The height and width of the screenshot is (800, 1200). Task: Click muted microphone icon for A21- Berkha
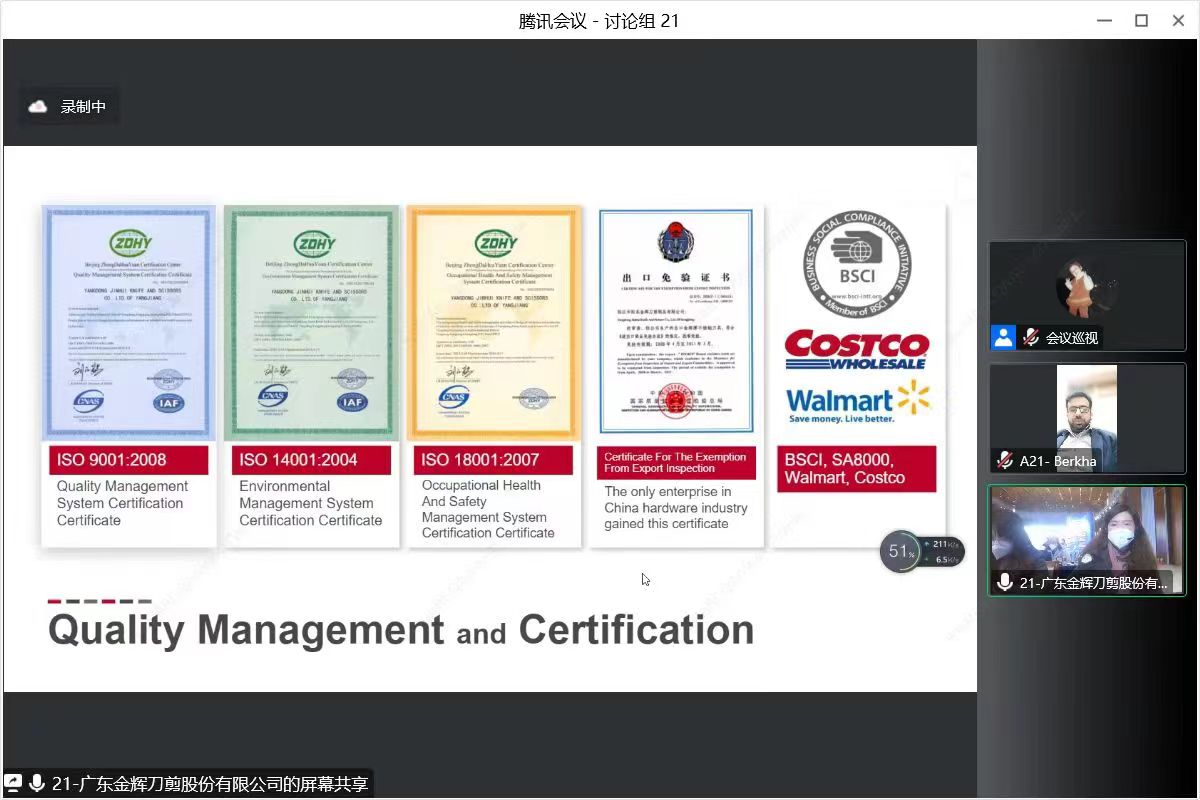click(x=1004, y=460)
